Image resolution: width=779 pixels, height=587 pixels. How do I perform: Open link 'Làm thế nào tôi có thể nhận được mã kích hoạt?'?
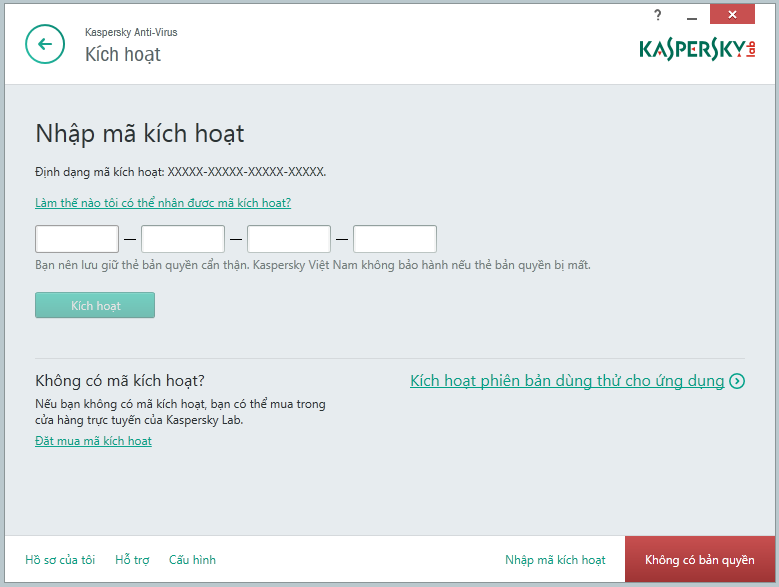163,203
